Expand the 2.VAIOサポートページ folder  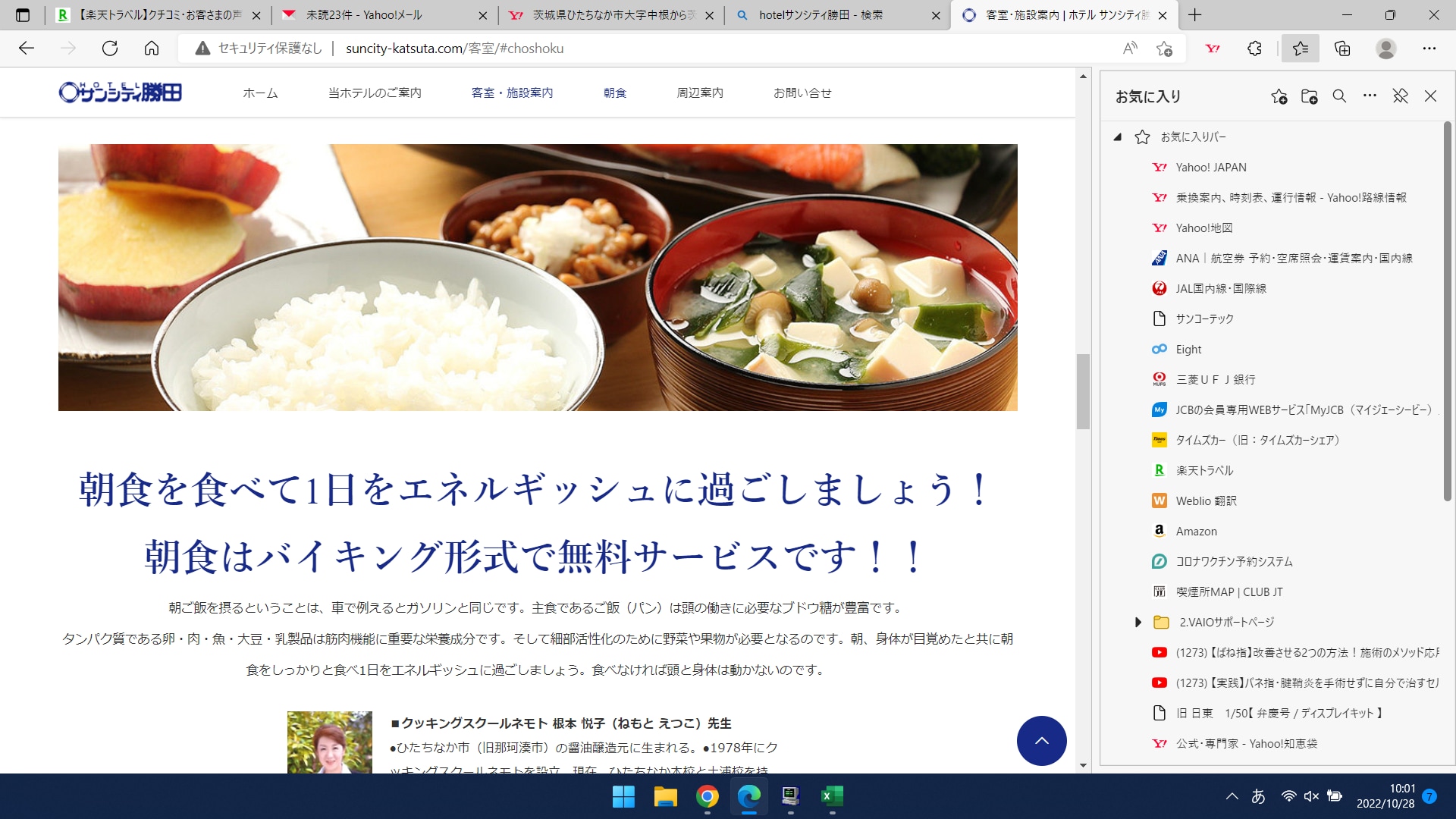[x=1137, y=623]
